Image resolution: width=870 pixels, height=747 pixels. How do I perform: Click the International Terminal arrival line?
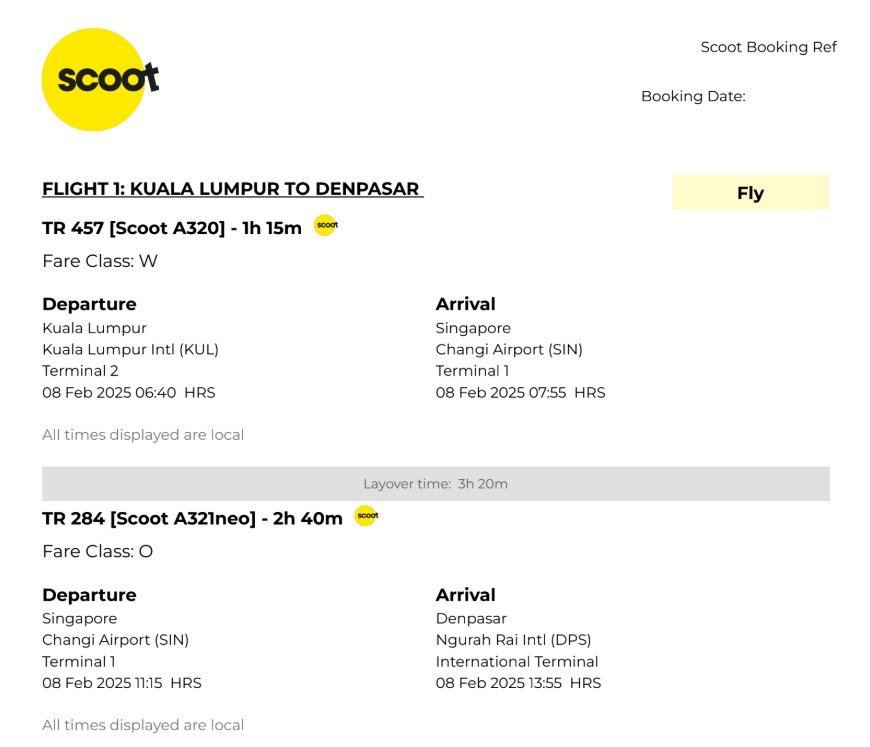click(x=517, y=662)
